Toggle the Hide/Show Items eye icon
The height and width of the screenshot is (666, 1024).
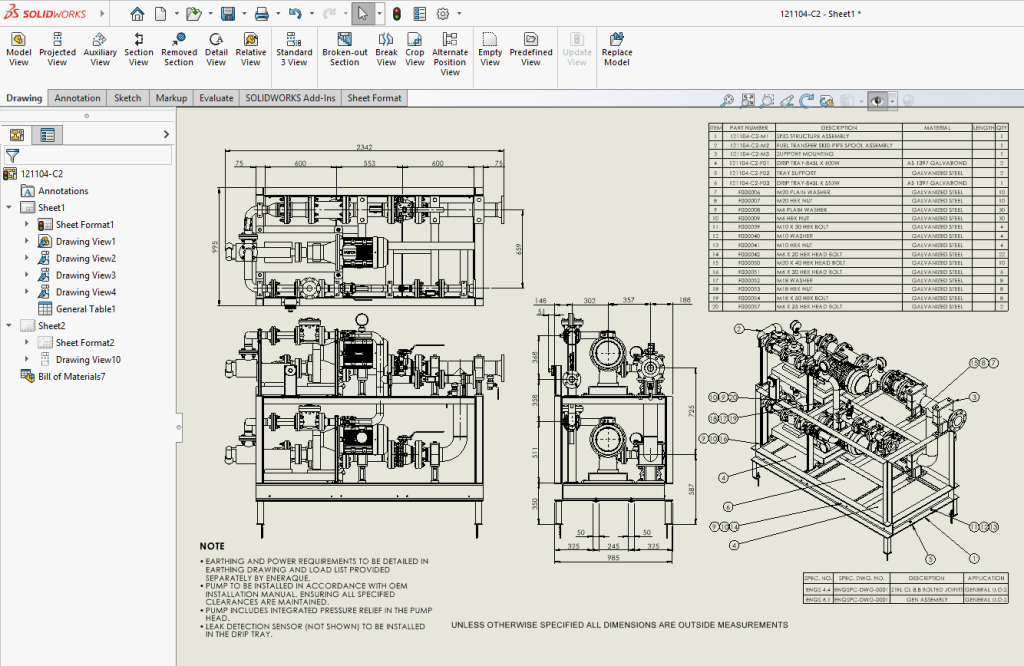click(877, 100)
